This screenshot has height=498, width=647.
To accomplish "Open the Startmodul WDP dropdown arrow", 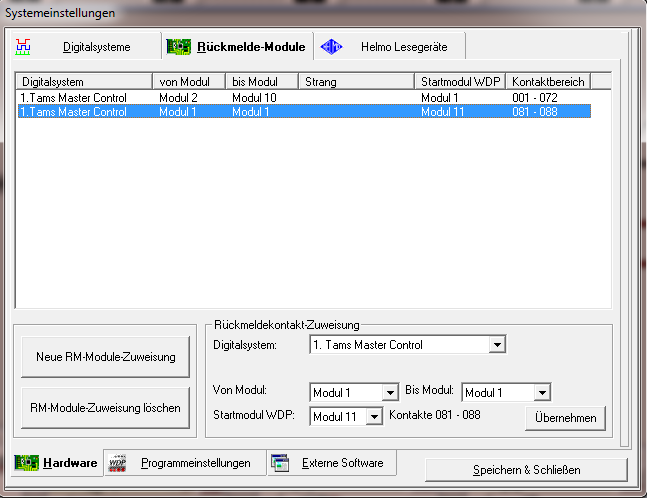I will [x=374, y=416].
